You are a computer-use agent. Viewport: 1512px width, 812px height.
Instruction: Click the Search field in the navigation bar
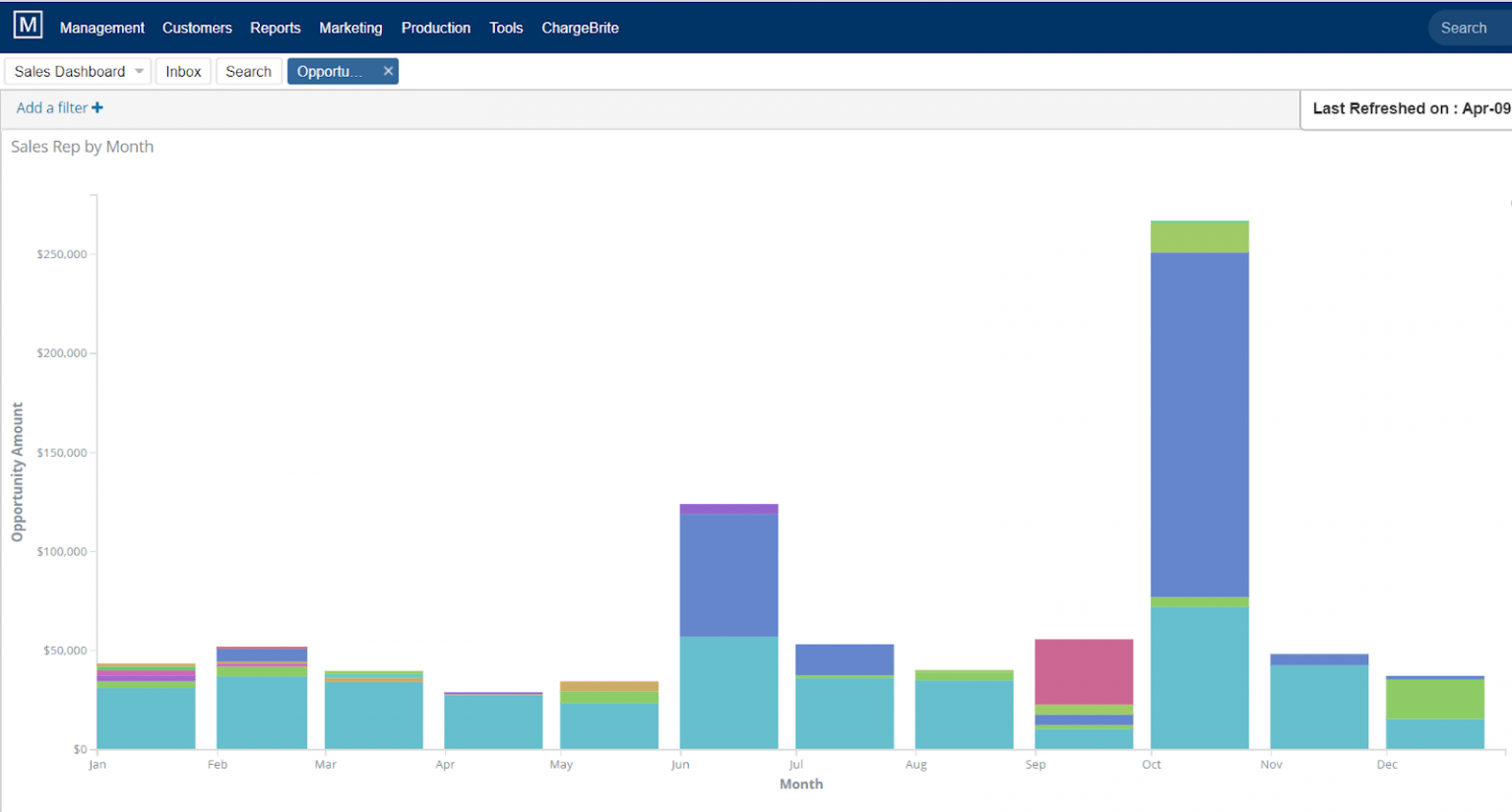point(1464,28)
